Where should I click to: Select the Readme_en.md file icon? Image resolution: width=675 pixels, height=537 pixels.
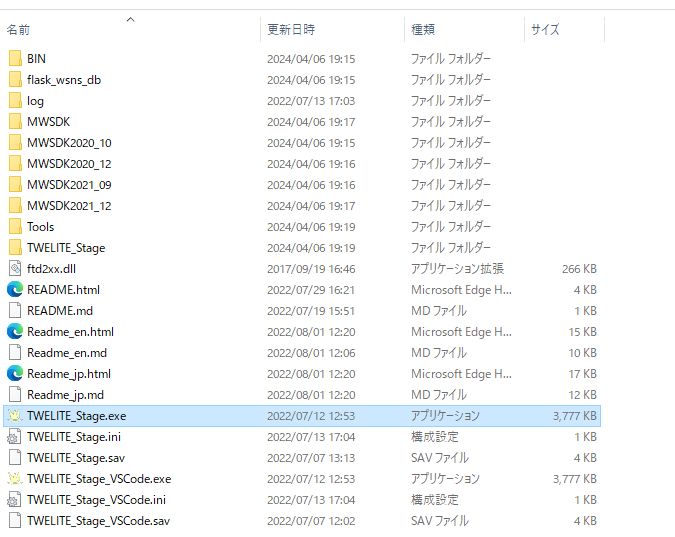pyautogui.click(x=15, y=353)
